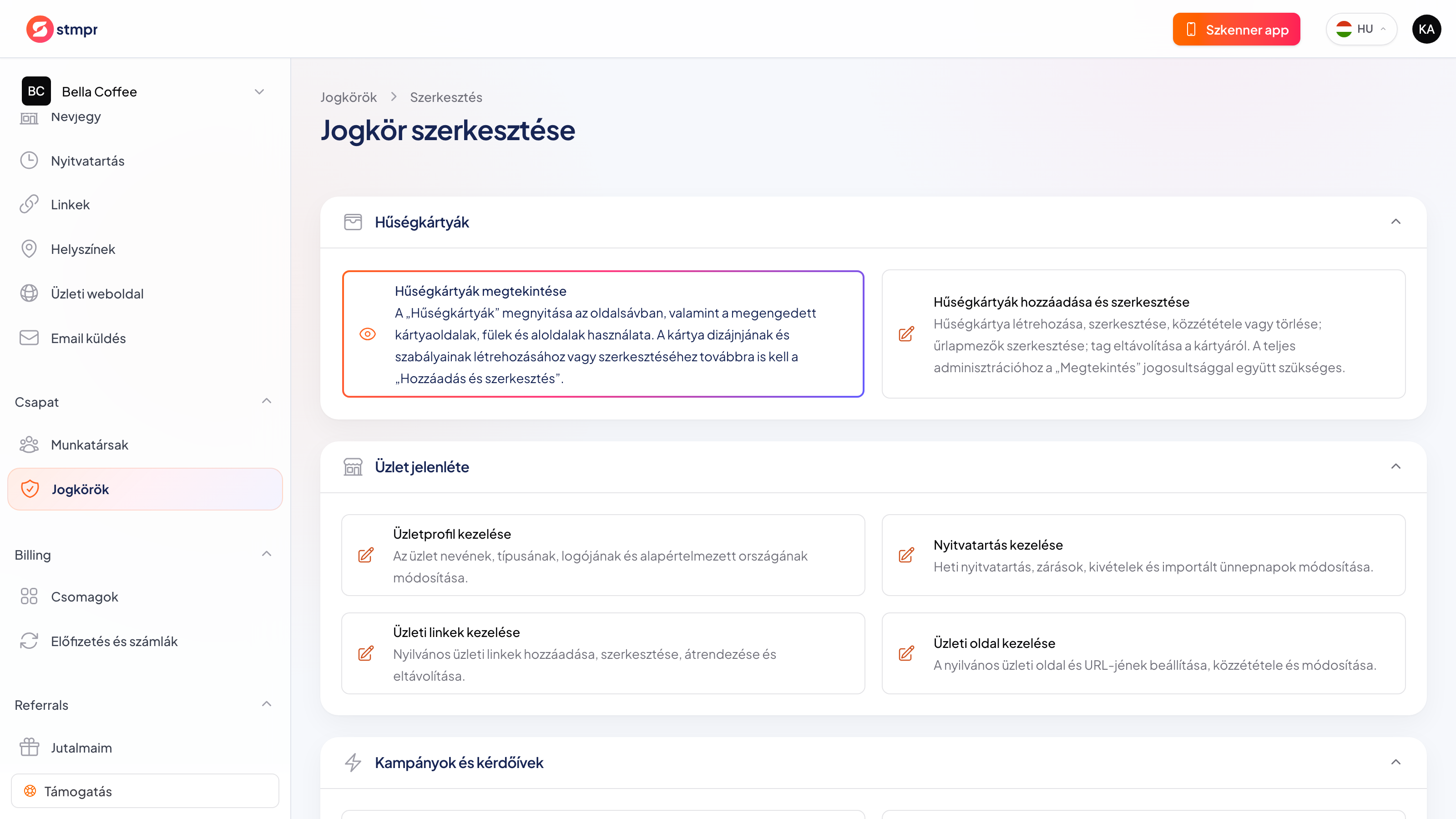Click the phone icon in Szkenner app button
Screen dimensions: 1456x819
[1190, 30]
